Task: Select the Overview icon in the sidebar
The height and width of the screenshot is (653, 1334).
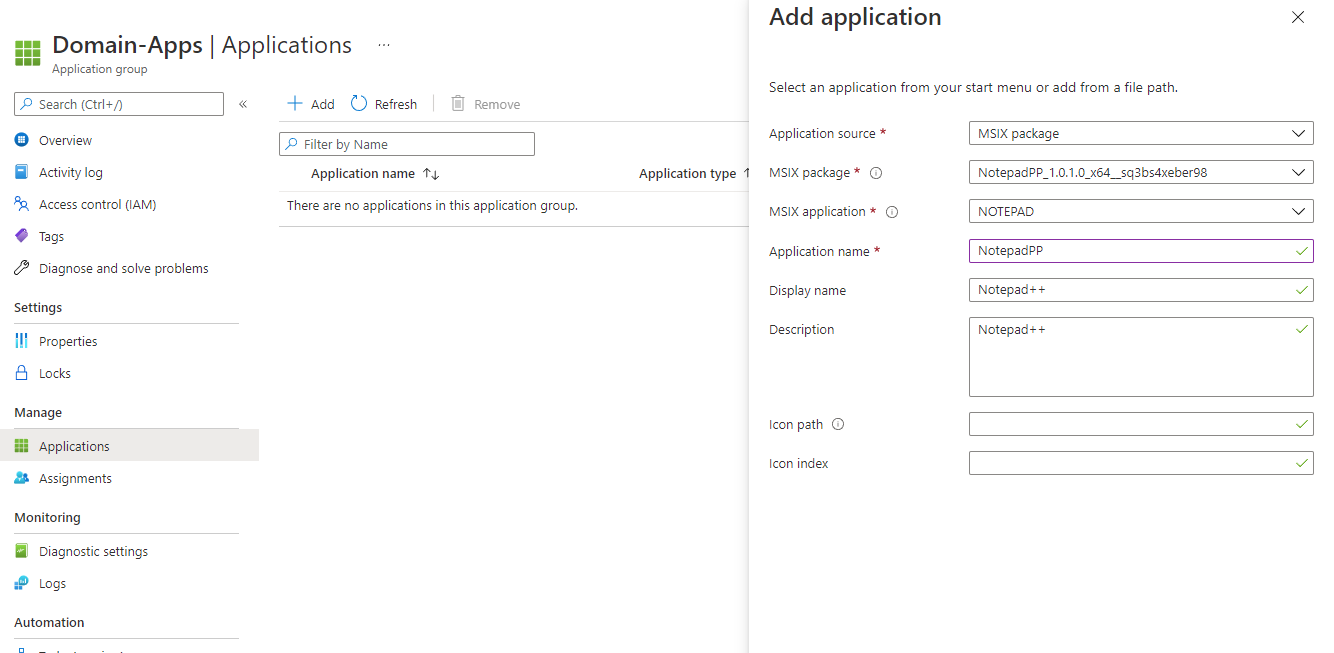Action: 21,139
